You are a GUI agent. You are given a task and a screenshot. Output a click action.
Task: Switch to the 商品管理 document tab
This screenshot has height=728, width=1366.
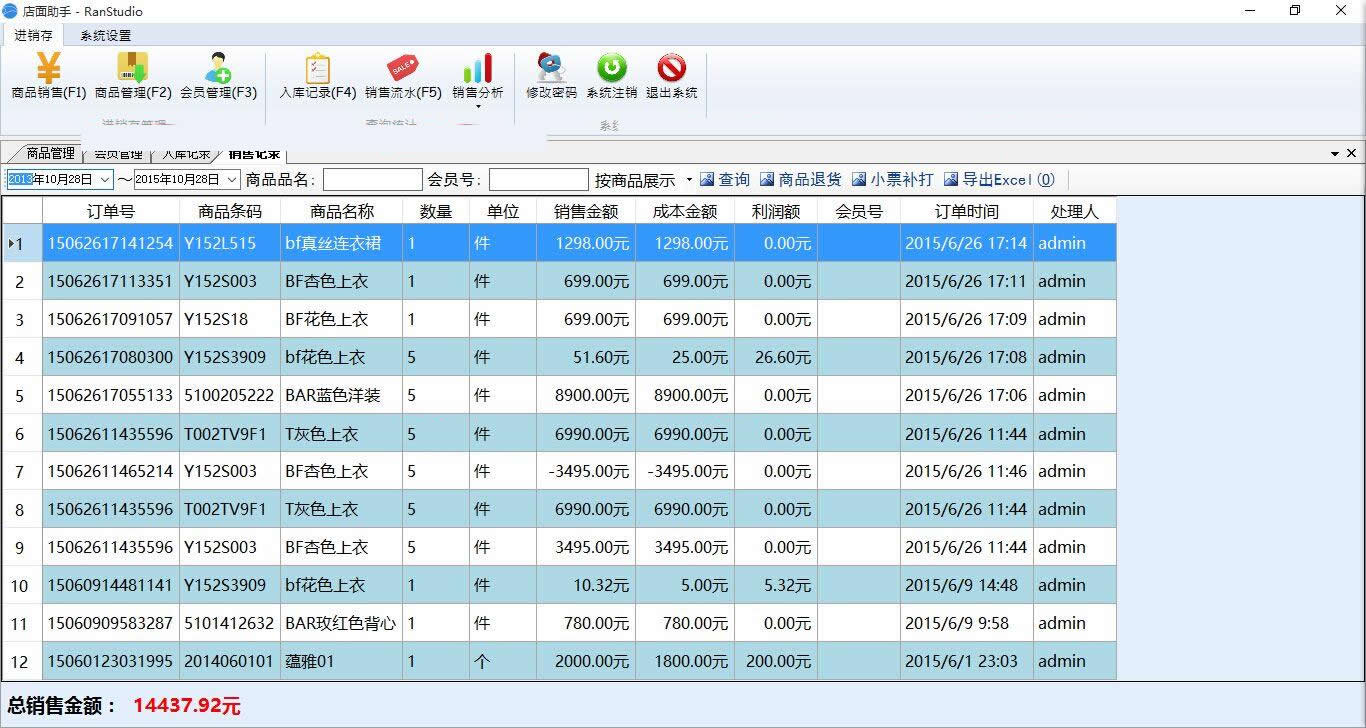point(50,153)
